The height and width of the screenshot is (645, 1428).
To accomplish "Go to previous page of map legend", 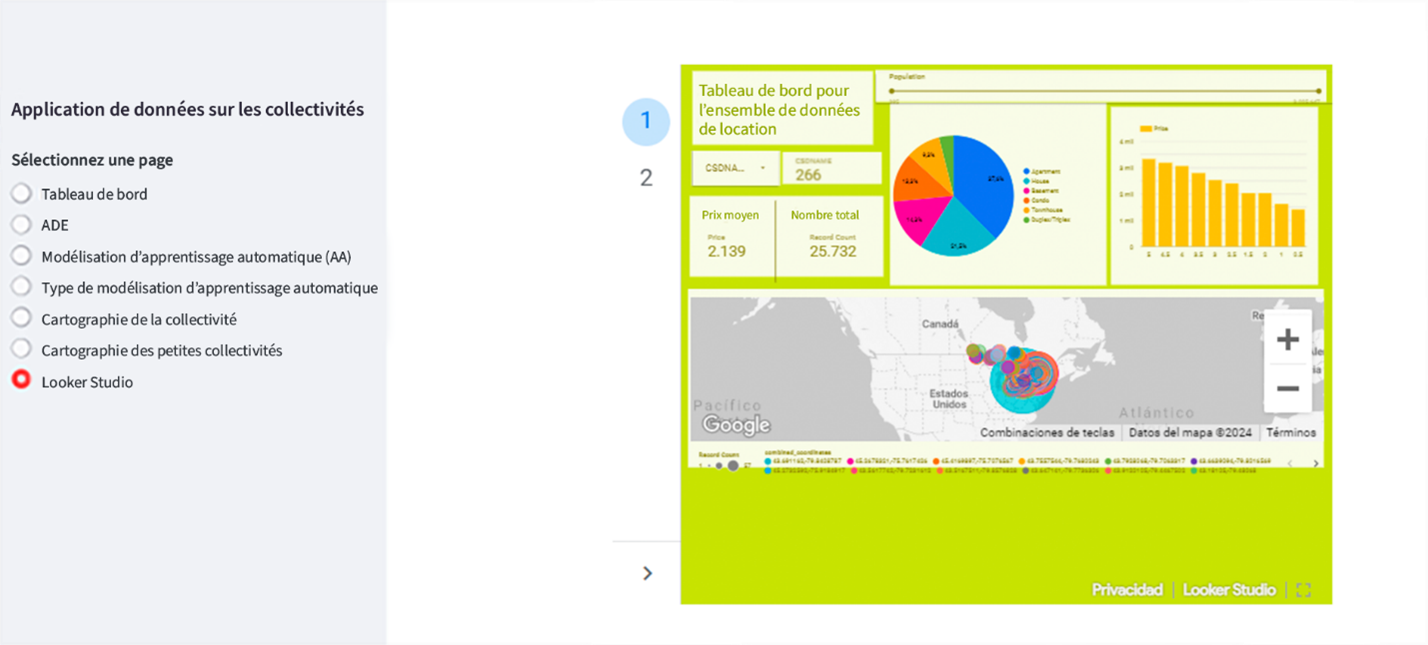I will tap(1290, 463).
